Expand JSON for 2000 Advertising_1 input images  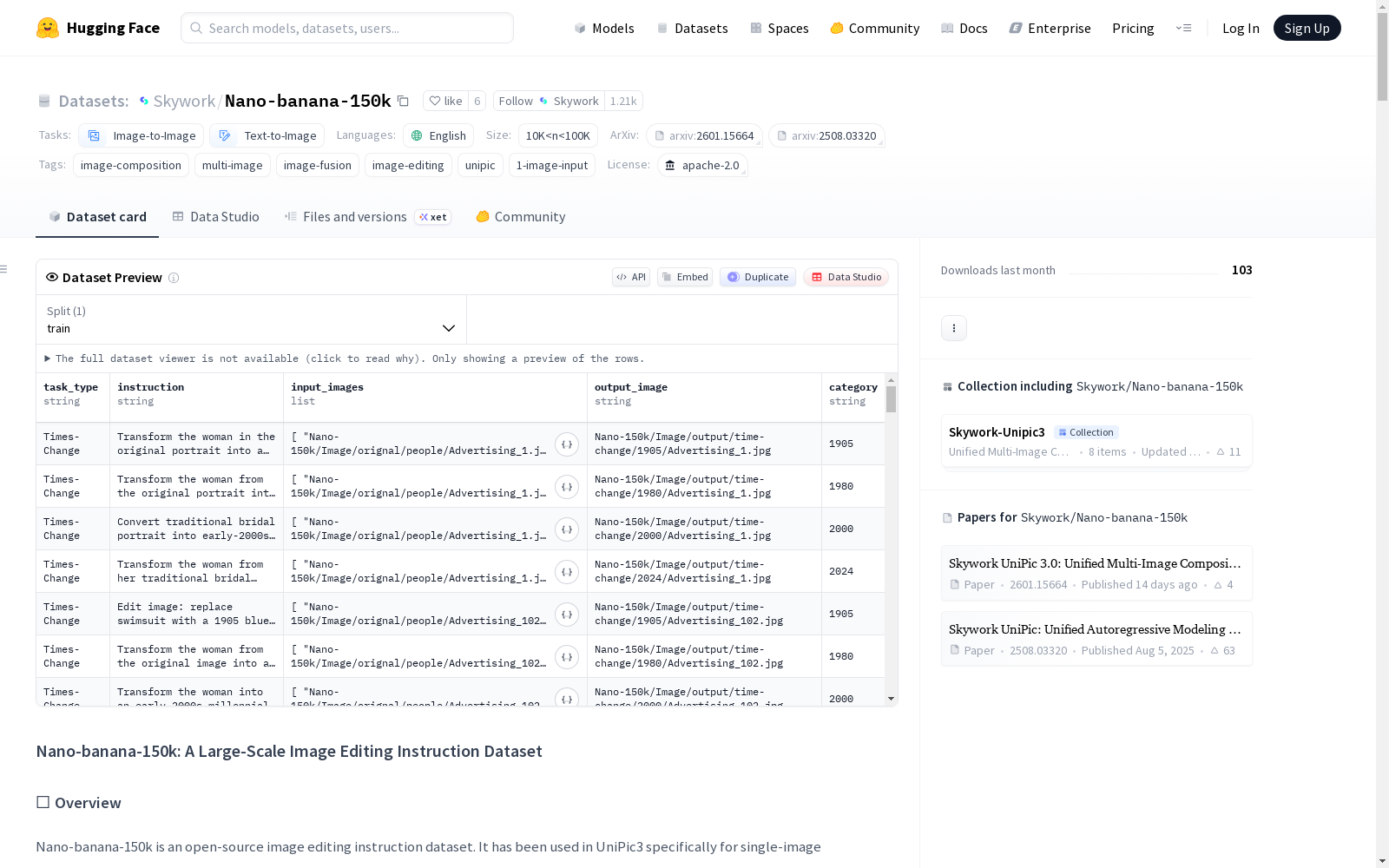coord(567,529)
